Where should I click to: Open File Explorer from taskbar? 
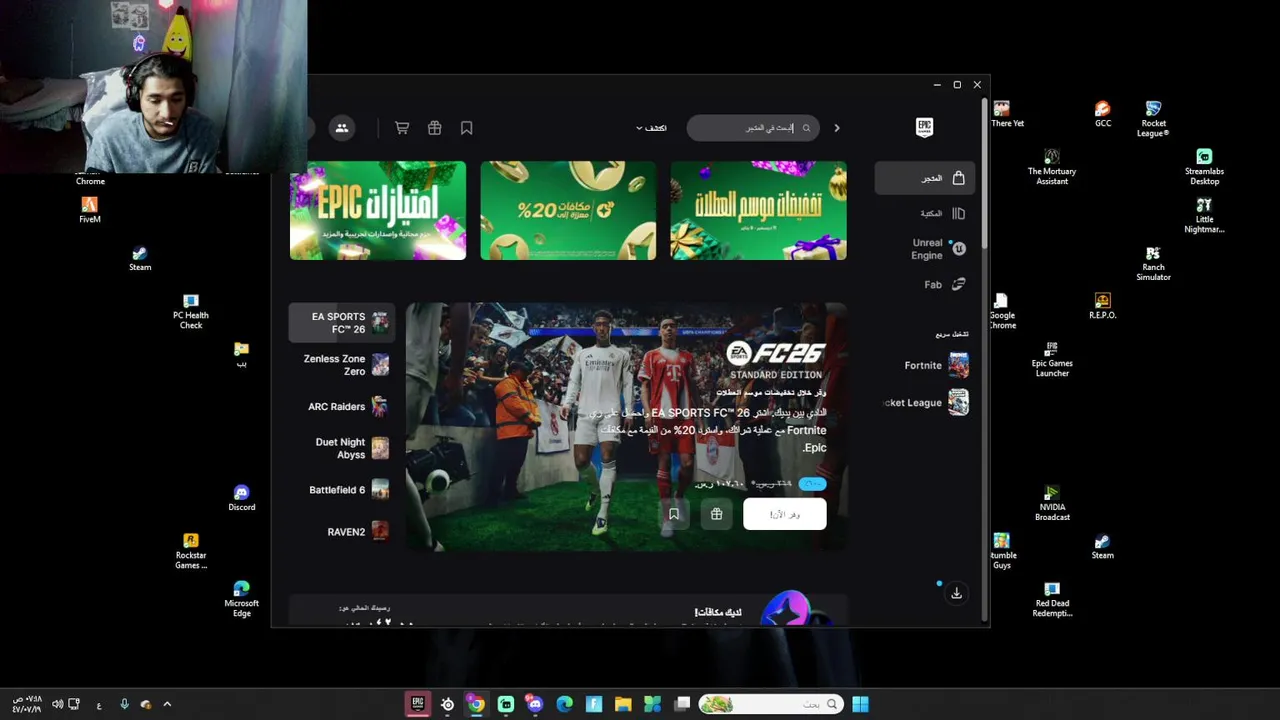623,704
